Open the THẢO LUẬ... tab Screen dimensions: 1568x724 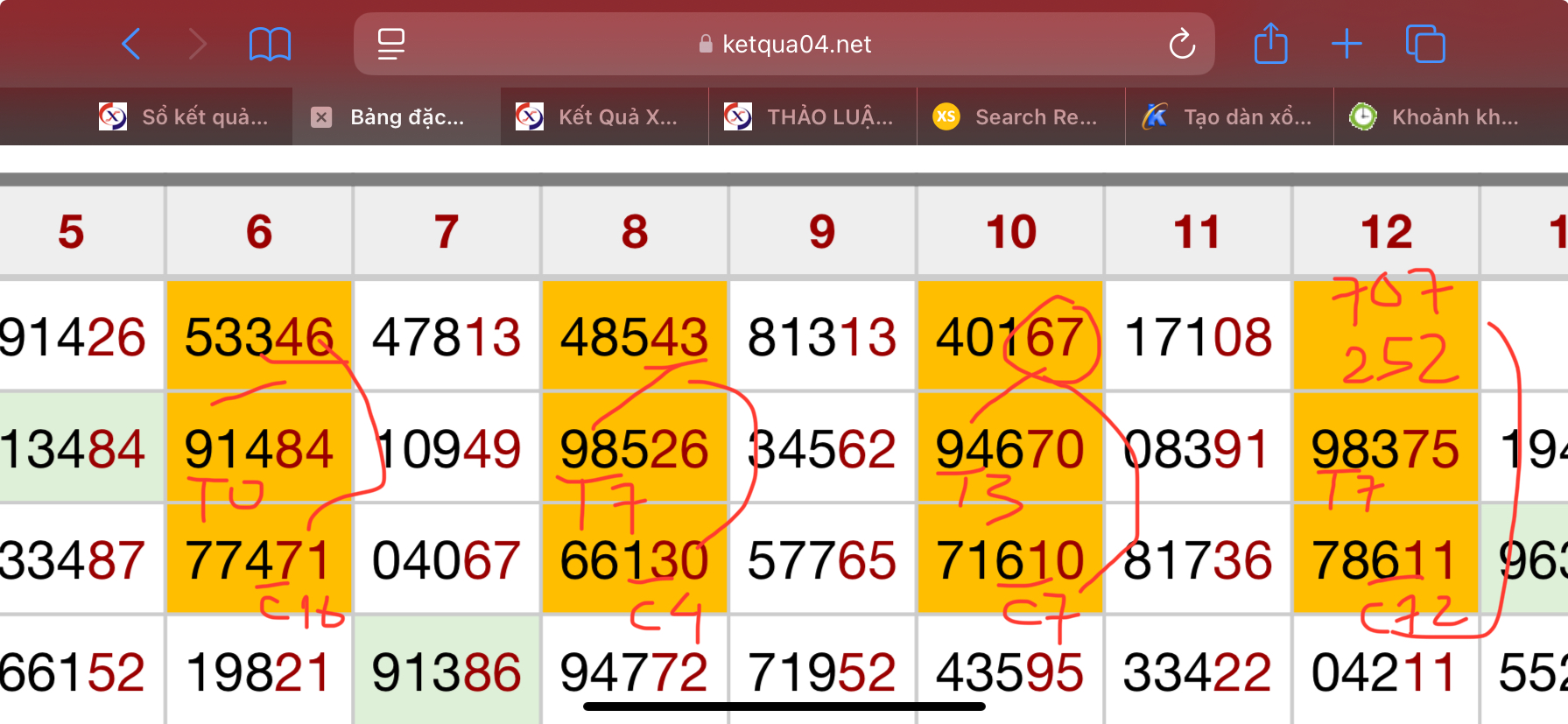coord(812,117)
